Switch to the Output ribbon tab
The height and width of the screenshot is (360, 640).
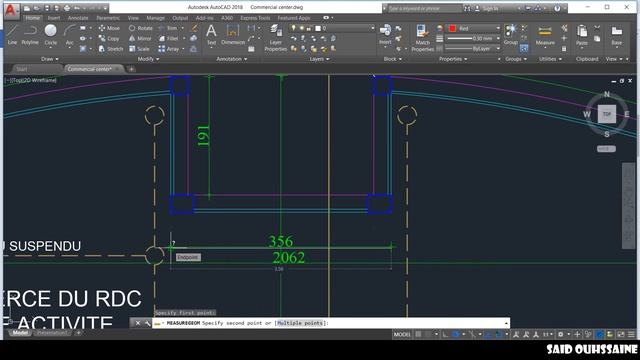pyautogui.click(x=180, y=18)
